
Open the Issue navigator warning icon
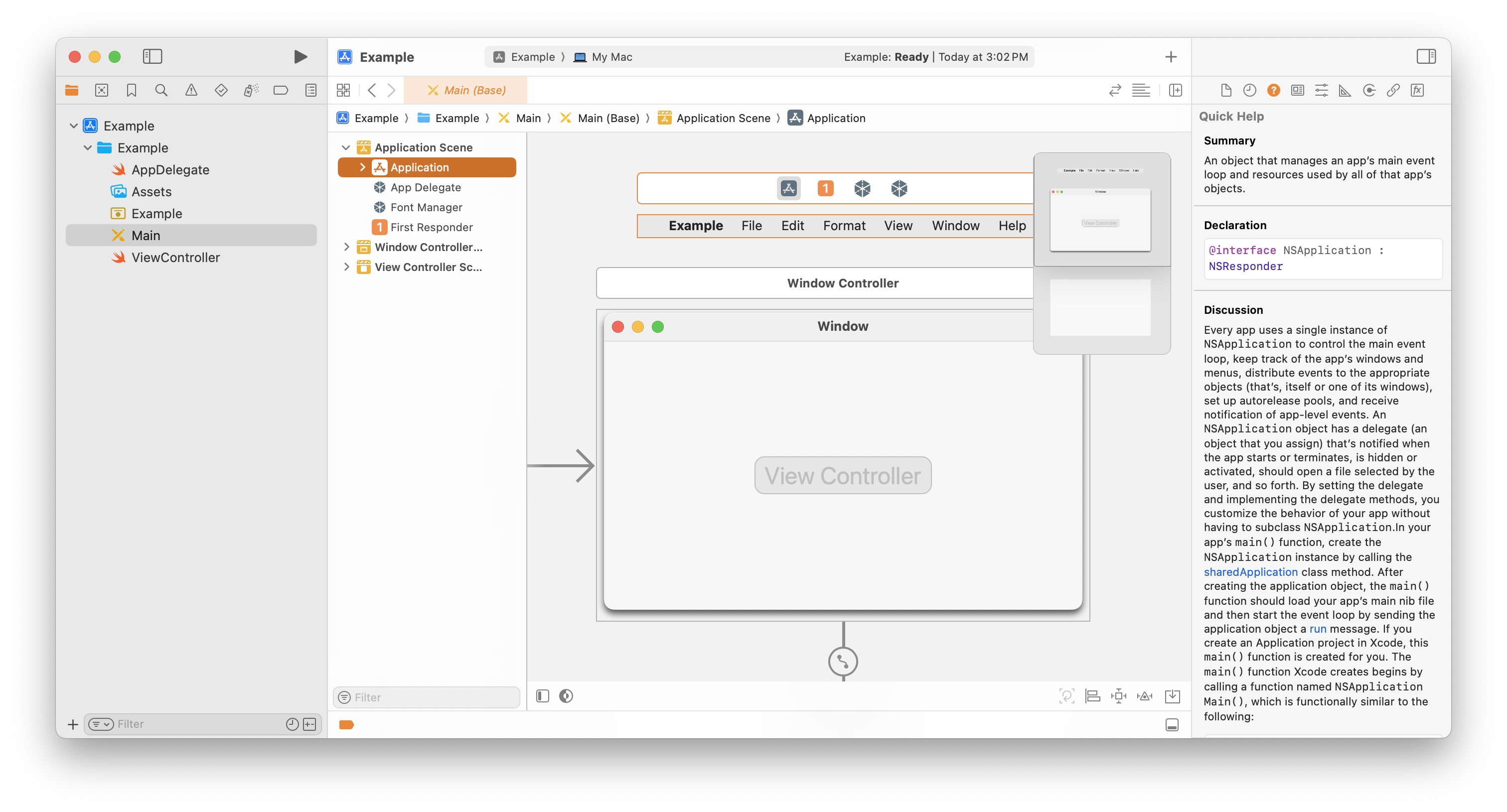[x=191, y=90]
